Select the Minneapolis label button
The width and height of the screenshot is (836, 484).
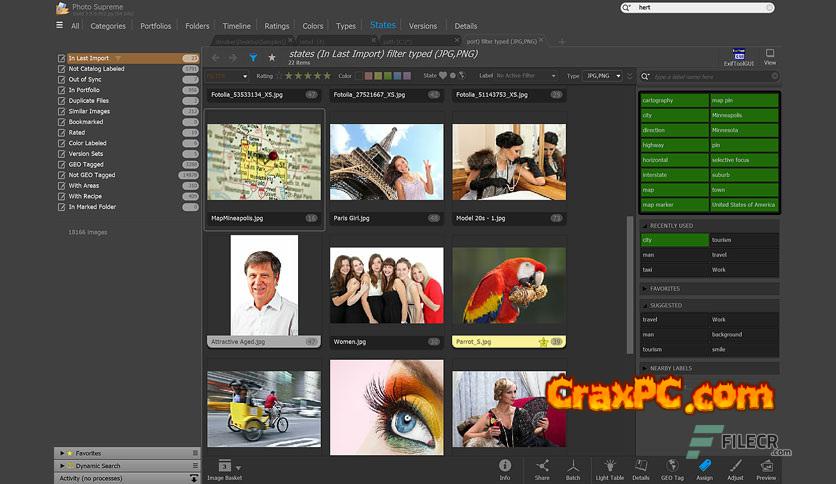[x=743, y=129]
